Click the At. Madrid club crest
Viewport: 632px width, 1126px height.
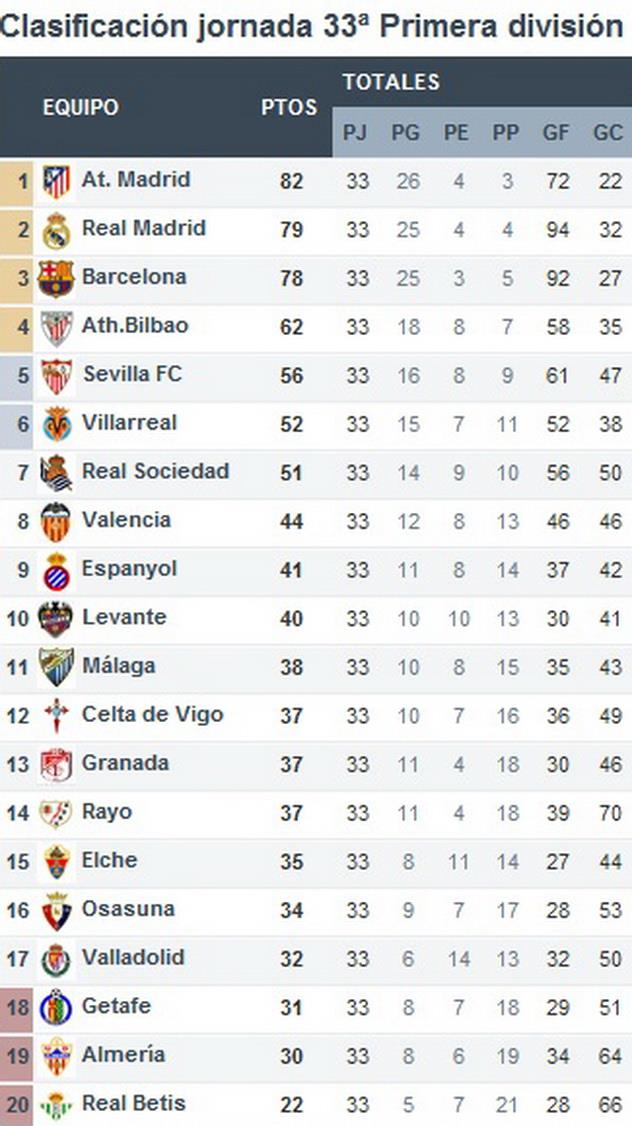(56, 181)
